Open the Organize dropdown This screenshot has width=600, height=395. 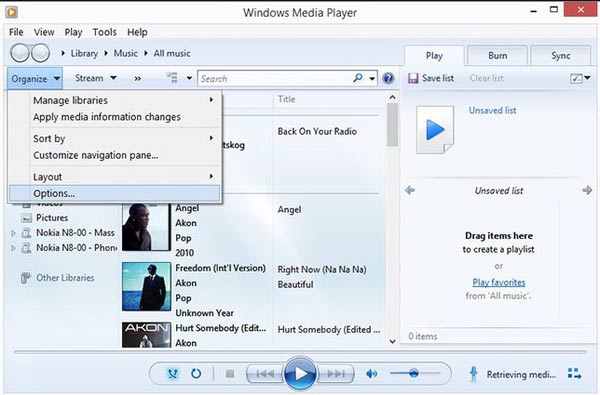(x=35, y=78)
